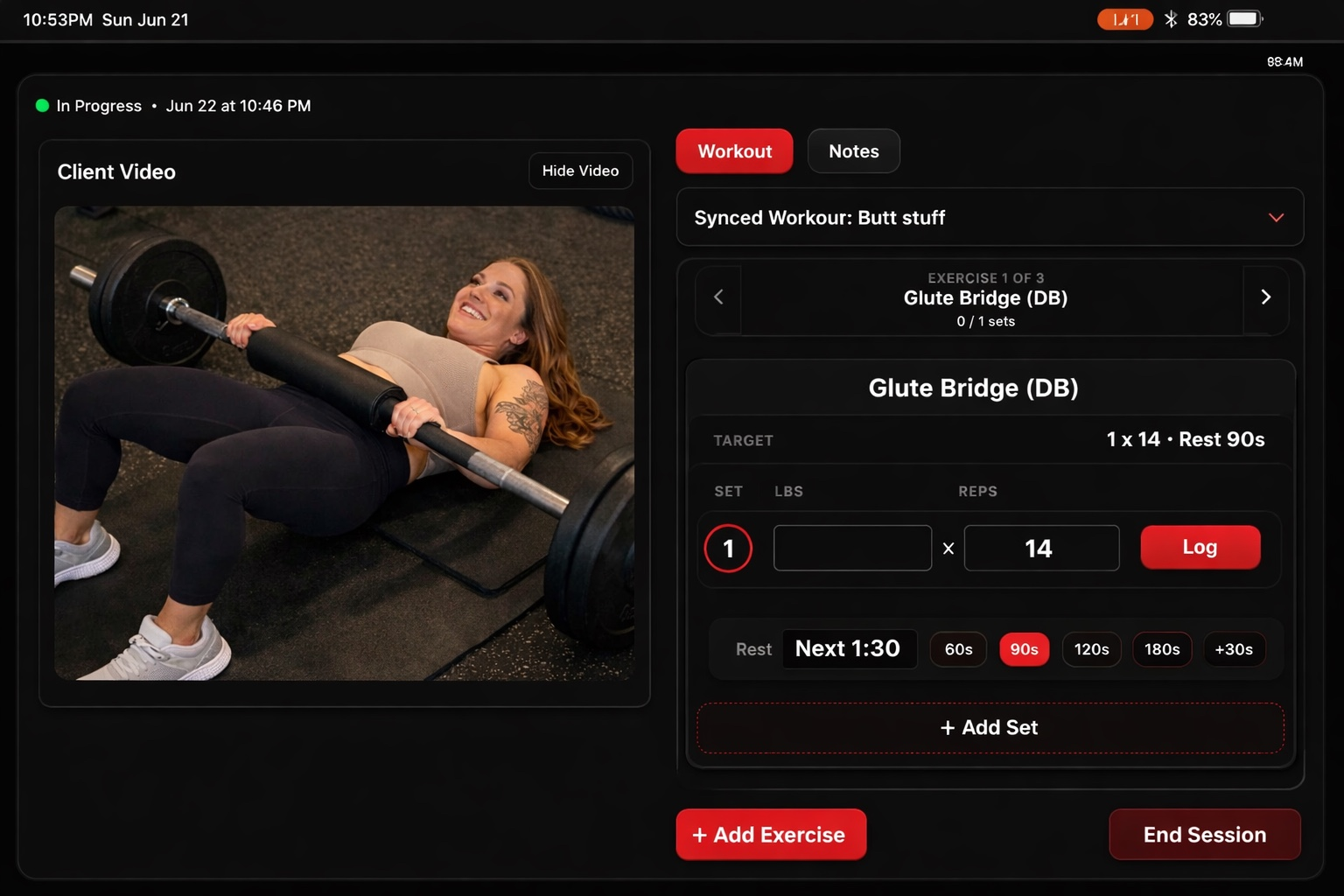The height and width of the screenshot is (896, 1344).
Task: Tap the 'Client Video' heading
Action: pyautogui.click(x=116, y=171)
